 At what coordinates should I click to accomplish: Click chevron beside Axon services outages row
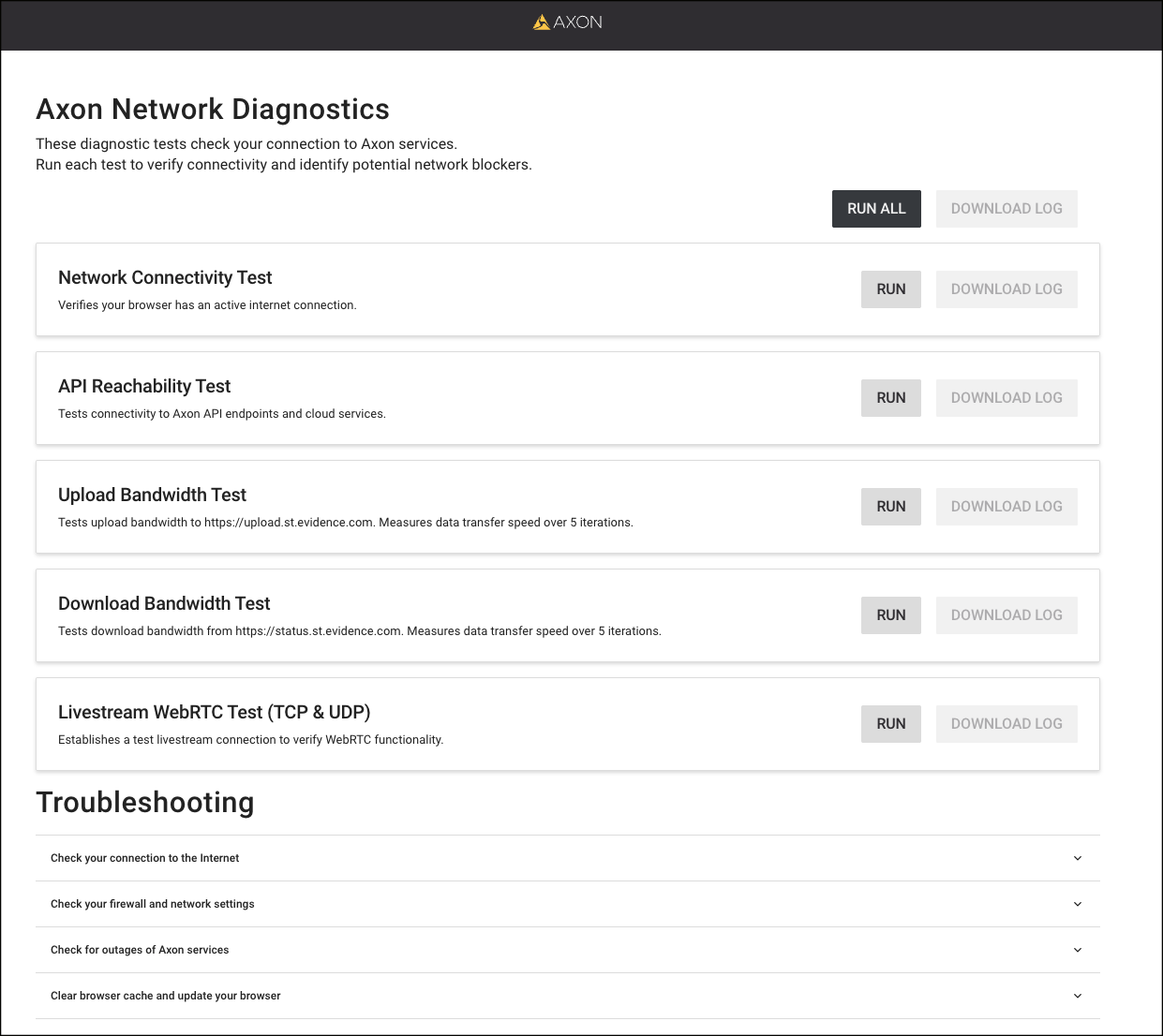coord(1077,950)
